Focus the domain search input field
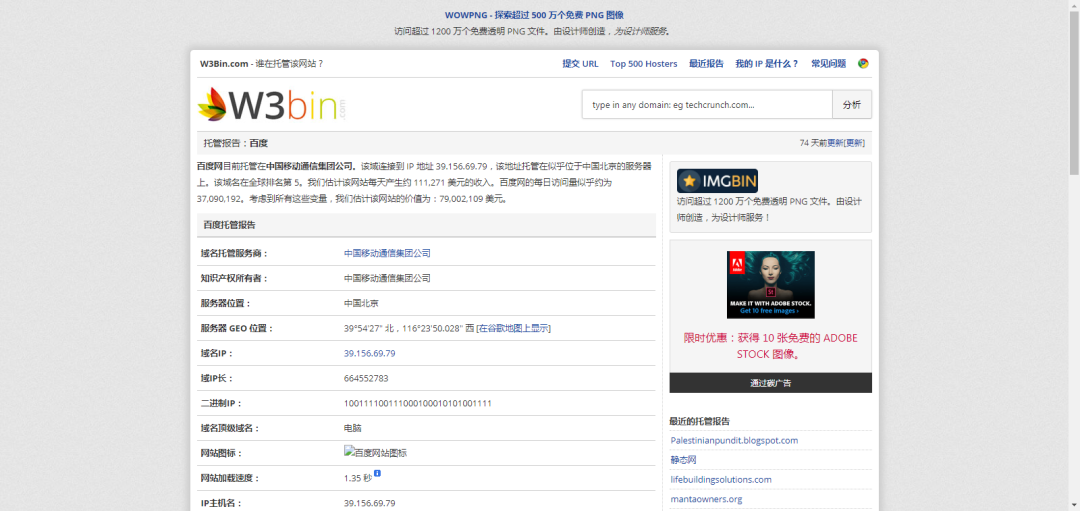 coord(707,105)
